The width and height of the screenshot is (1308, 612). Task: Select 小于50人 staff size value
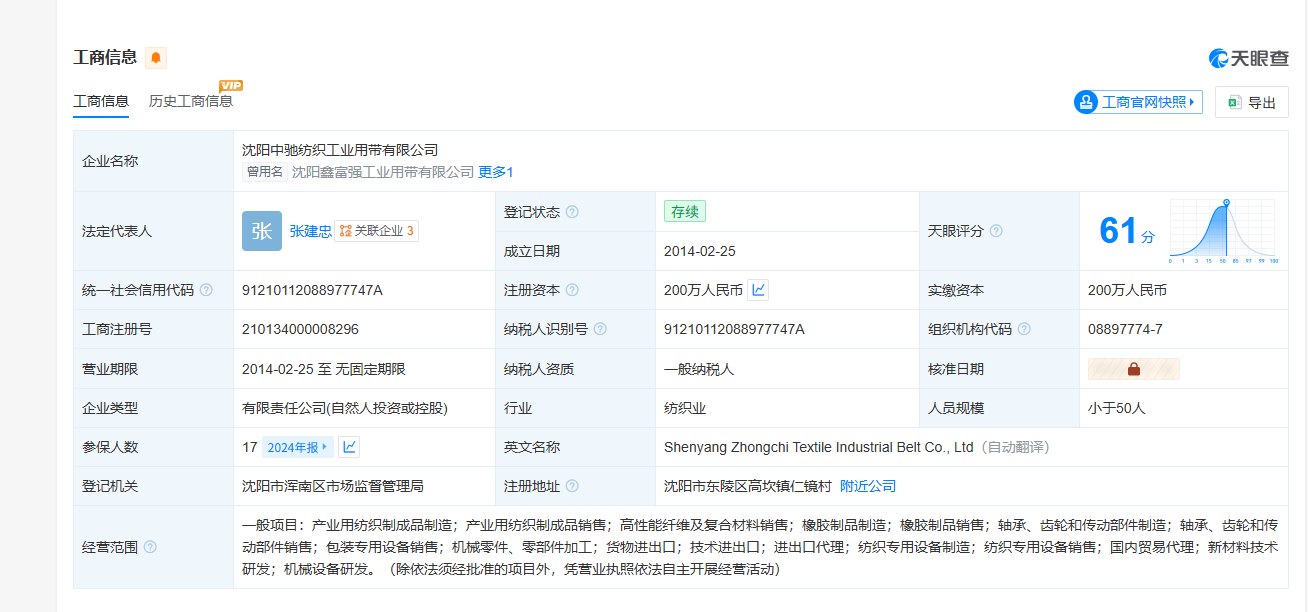click(x=1117, y=408)
